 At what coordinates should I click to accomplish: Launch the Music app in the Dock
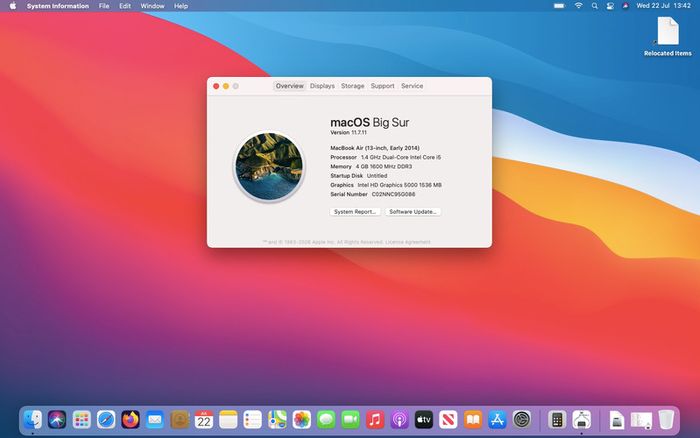tap(375, 420)
